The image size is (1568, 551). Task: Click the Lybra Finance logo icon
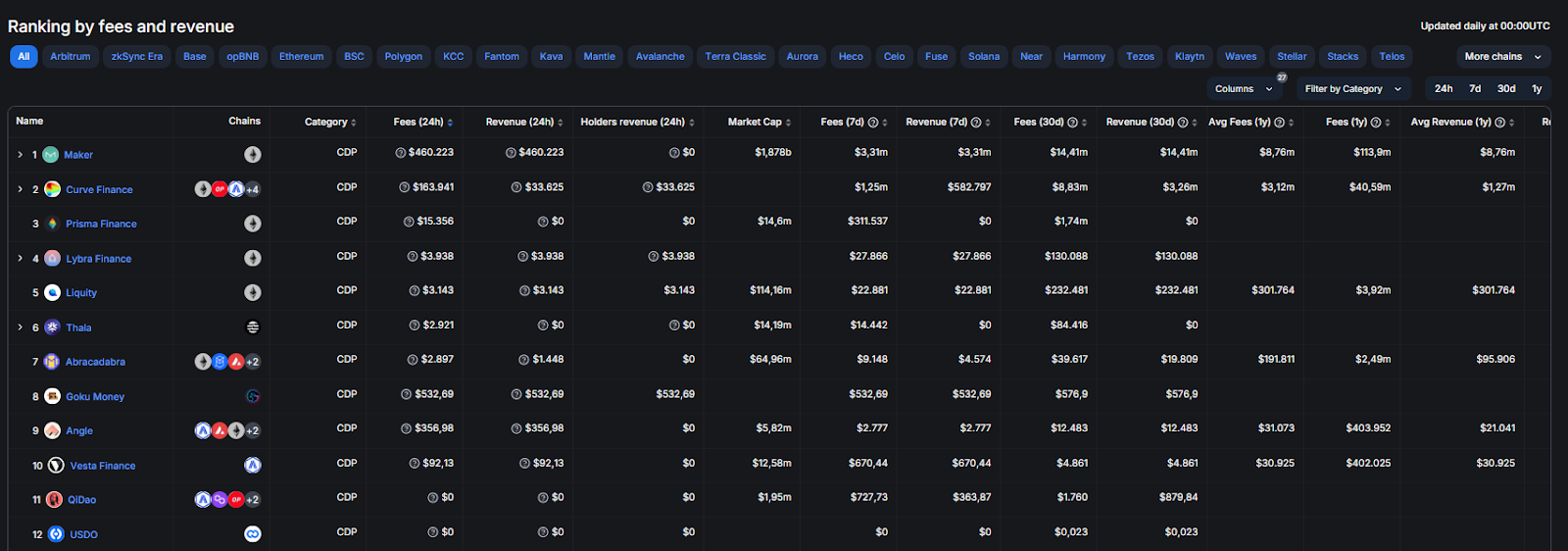tap(52, 259)
